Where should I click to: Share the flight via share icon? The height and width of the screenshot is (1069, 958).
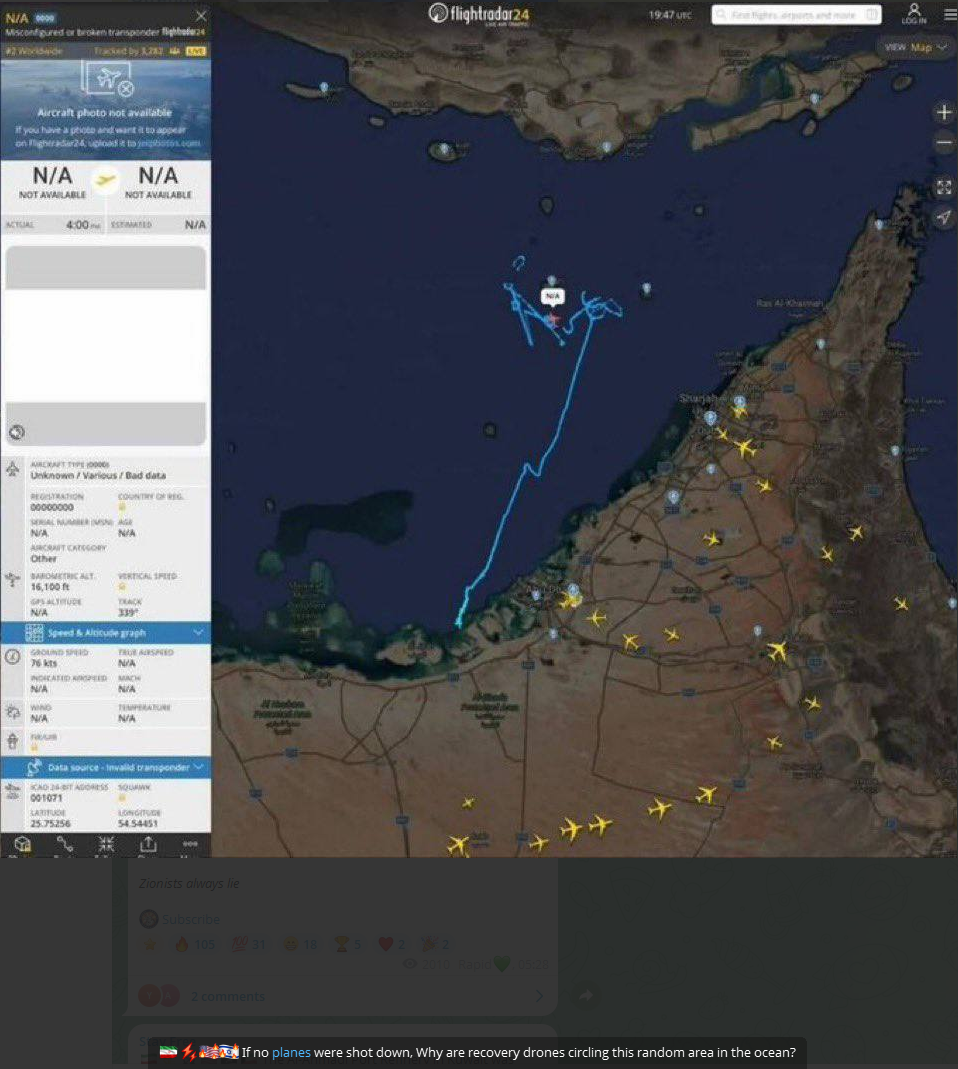pyautogui.click(x=148, y=845)
